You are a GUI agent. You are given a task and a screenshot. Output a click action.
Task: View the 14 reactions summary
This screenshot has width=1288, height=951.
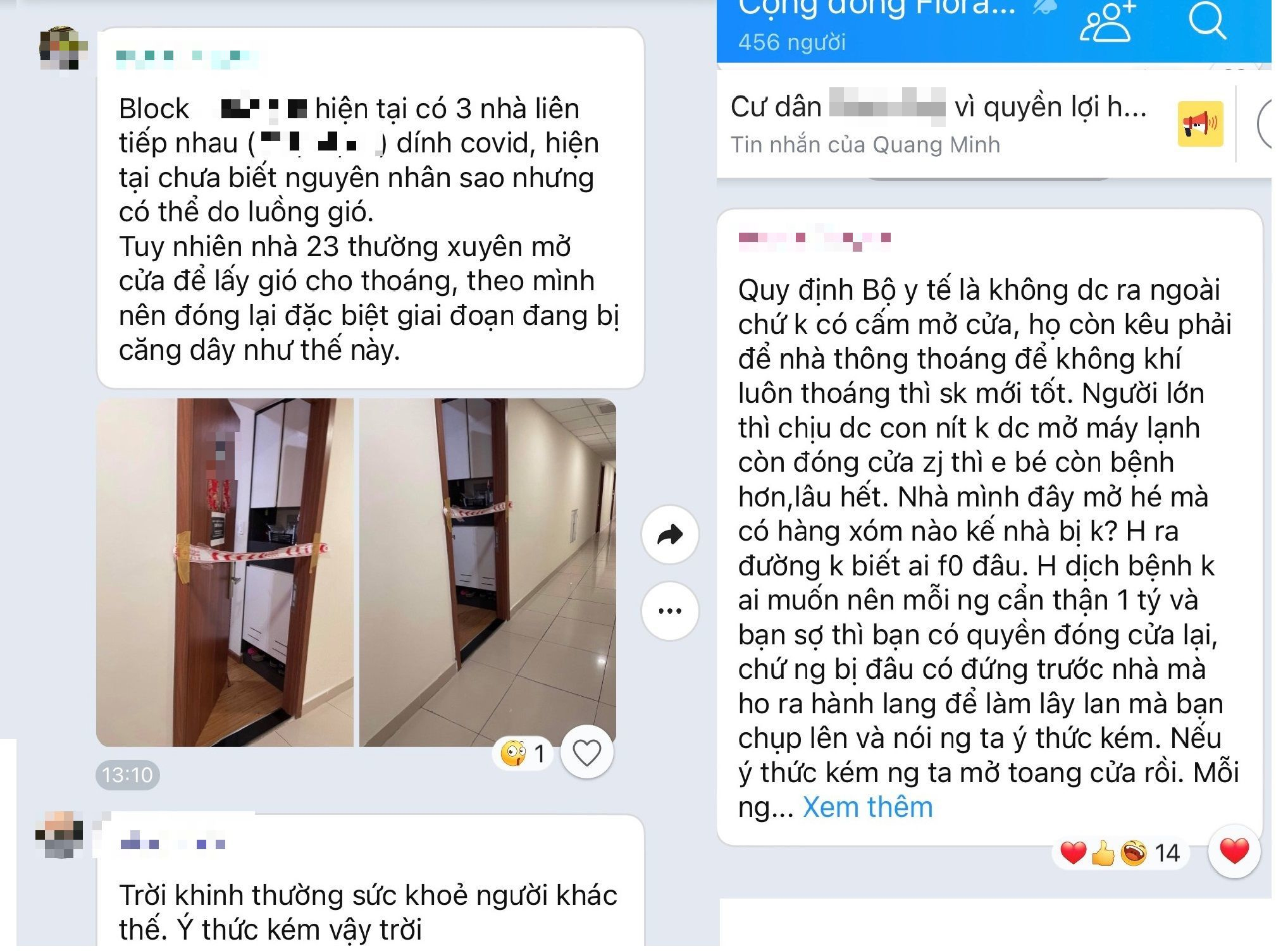pos(1120,853)
